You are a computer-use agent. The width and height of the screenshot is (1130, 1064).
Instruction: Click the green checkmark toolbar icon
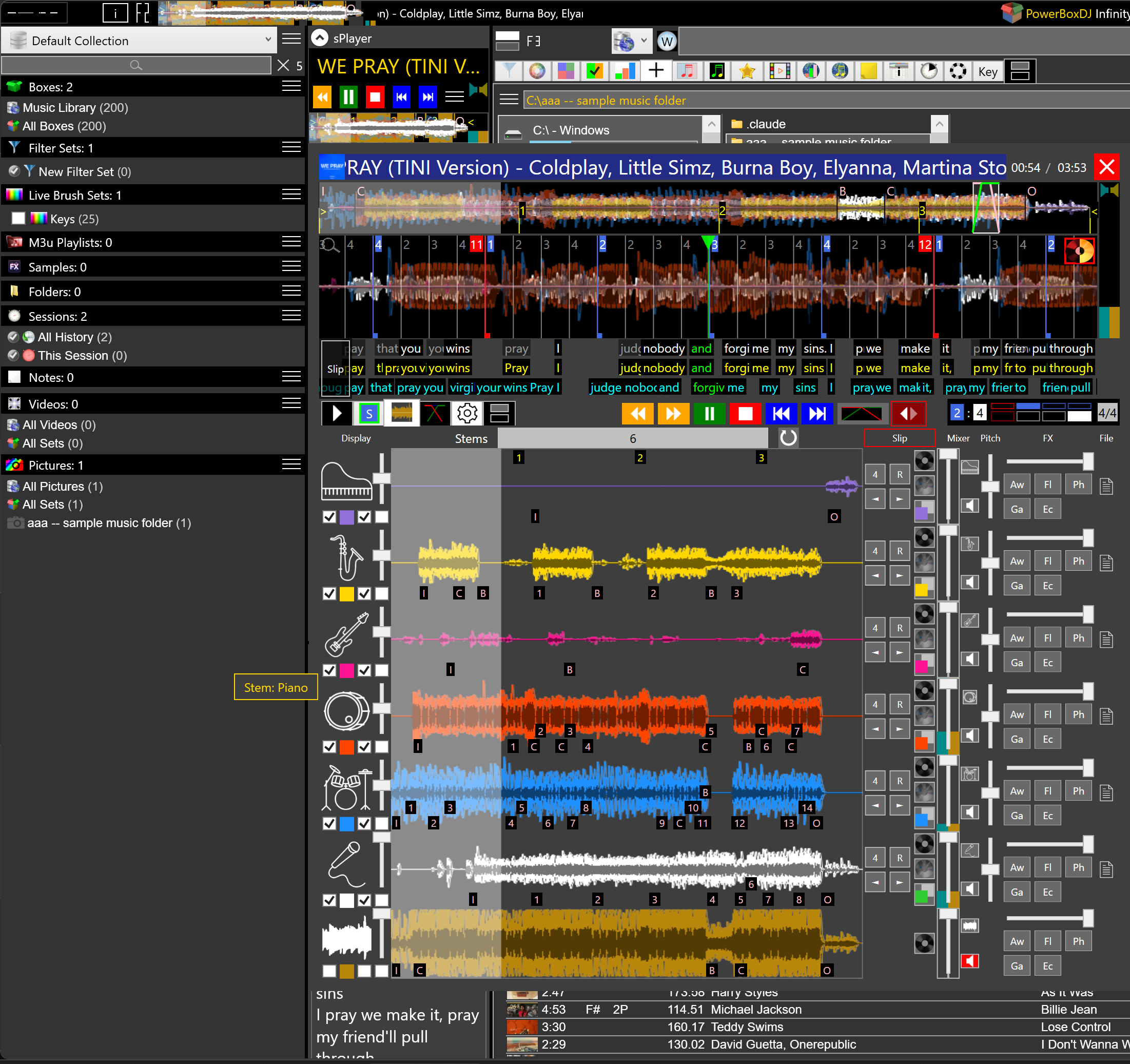point(595,71)
